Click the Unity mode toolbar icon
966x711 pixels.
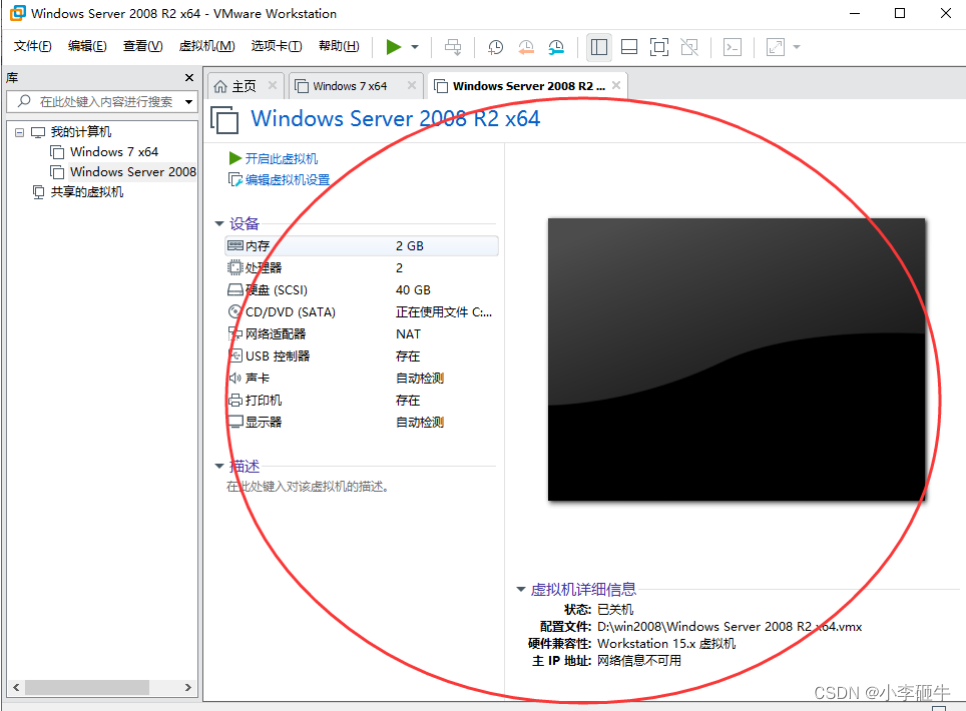coord(689,47)
